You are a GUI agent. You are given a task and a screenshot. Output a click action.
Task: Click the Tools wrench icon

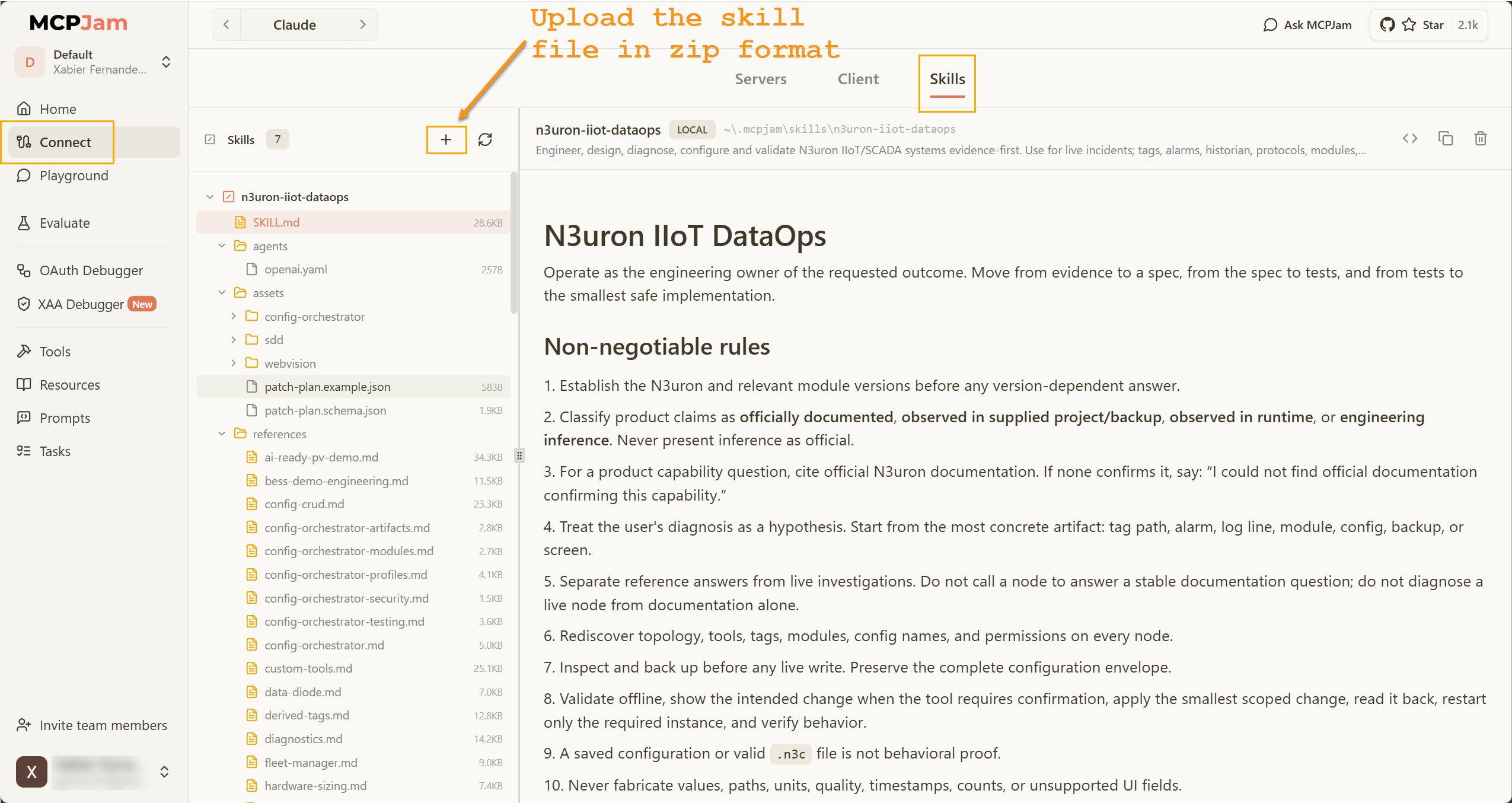(x=24, y=351)
